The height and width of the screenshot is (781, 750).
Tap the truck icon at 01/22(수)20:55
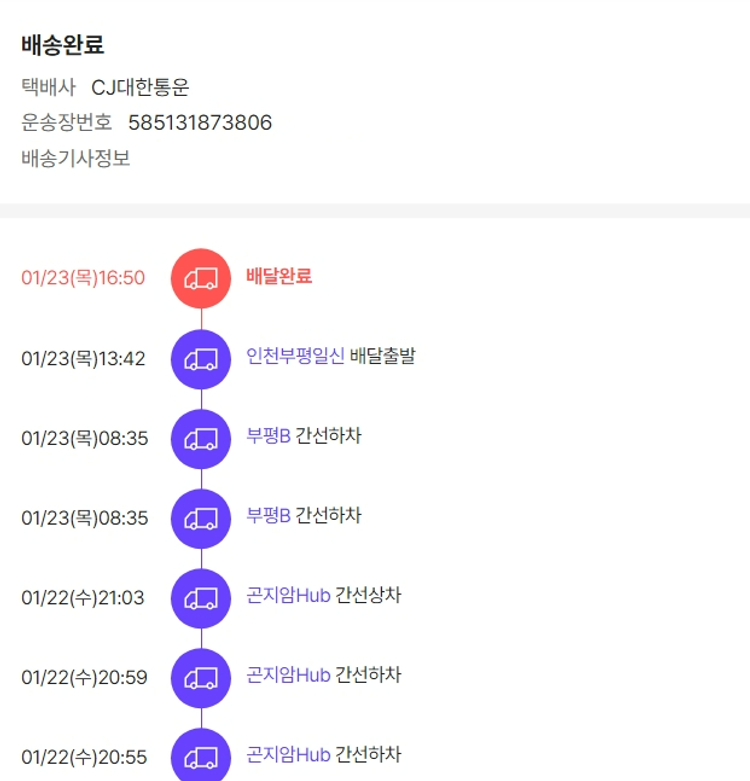click(x=201, y=757)
